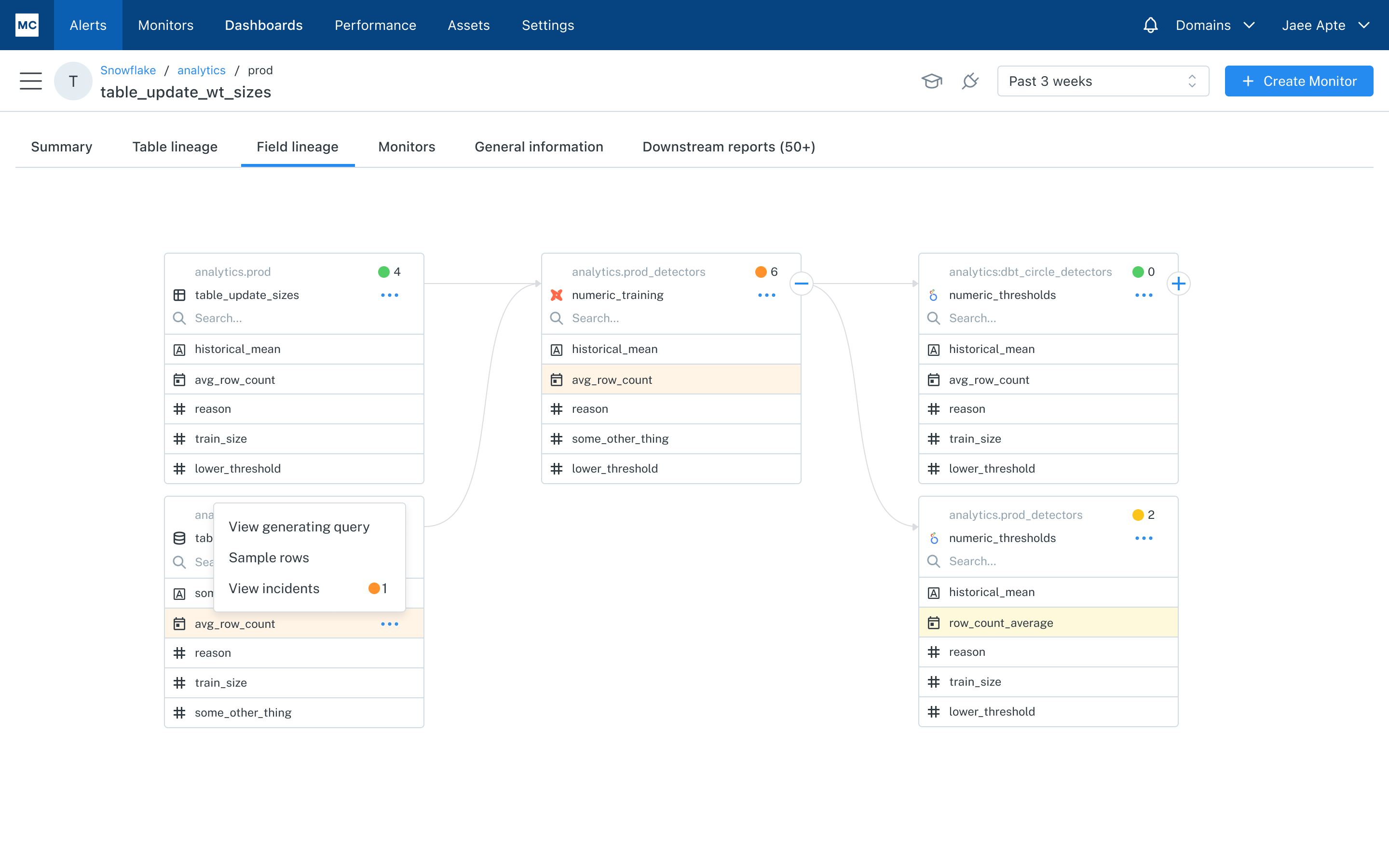
Task: Switch to the Monitors tab below the header
Action: [407, 147]
